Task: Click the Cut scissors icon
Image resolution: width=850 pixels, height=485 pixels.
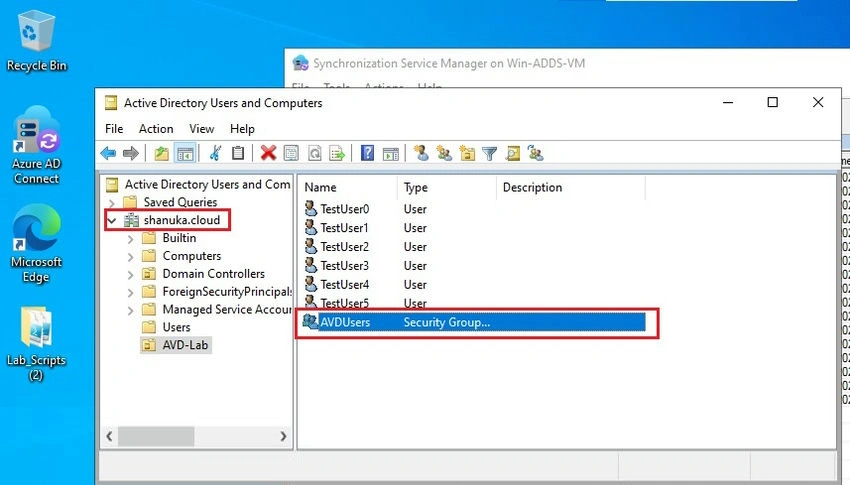Action: [x=215, y=153]
